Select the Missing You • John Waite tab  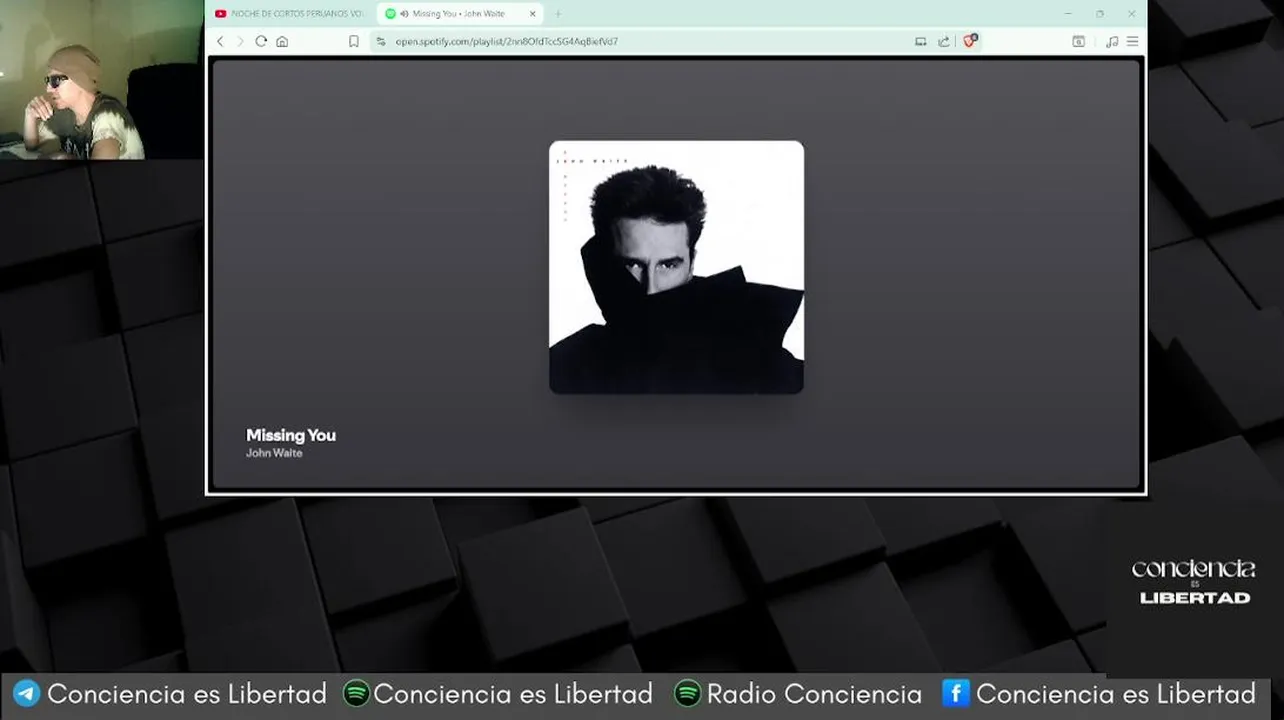click(458, 14)
